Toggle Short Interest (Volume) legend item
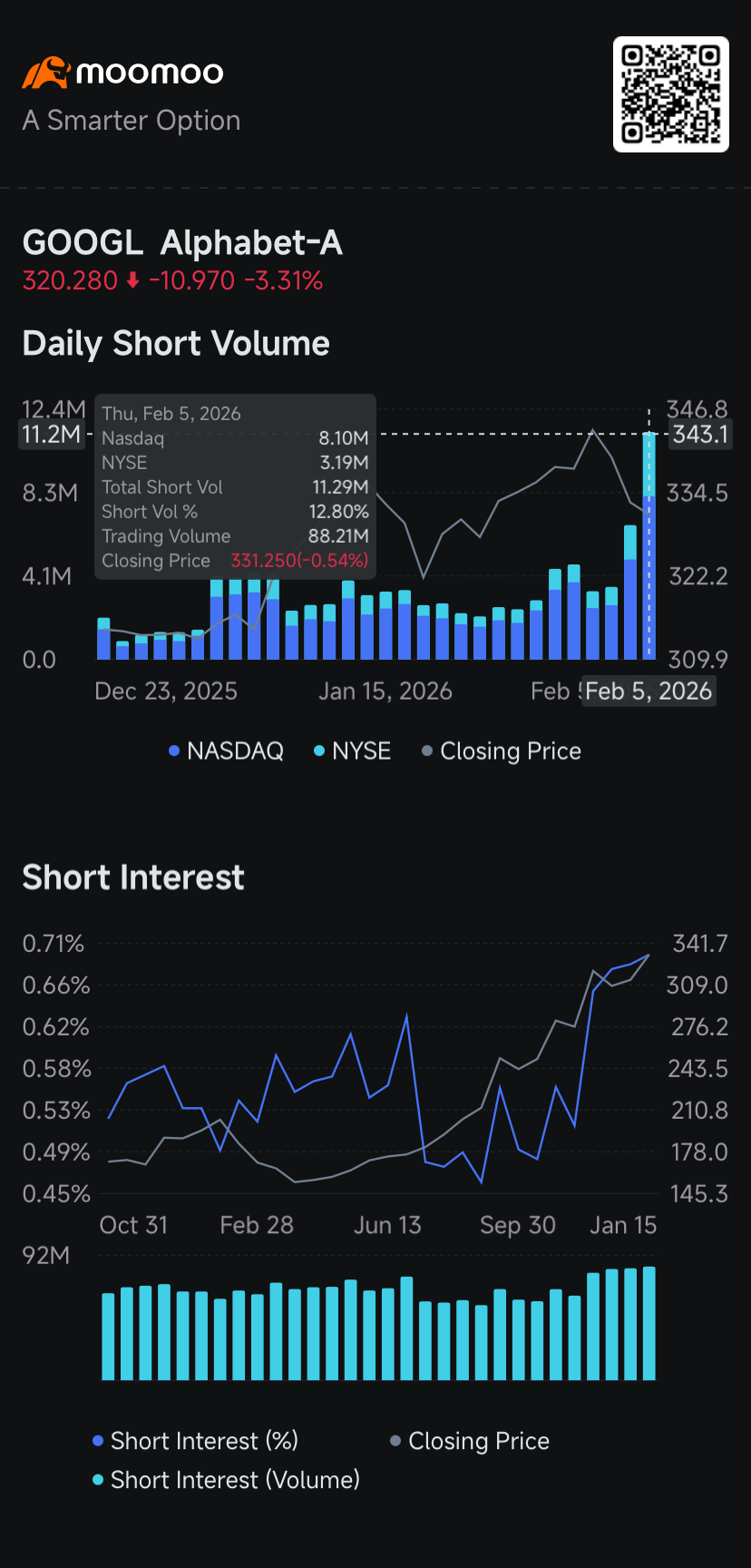The width and height of the screenshot is (751, 1568). pos(226,1480)
